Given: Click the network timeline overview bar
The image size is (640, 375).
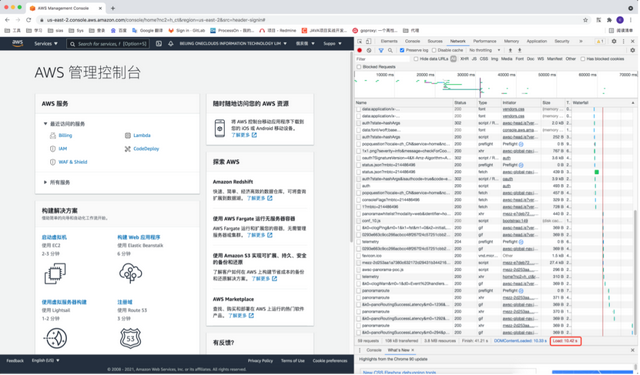Looking at the screenshot, I should (495, 84).
